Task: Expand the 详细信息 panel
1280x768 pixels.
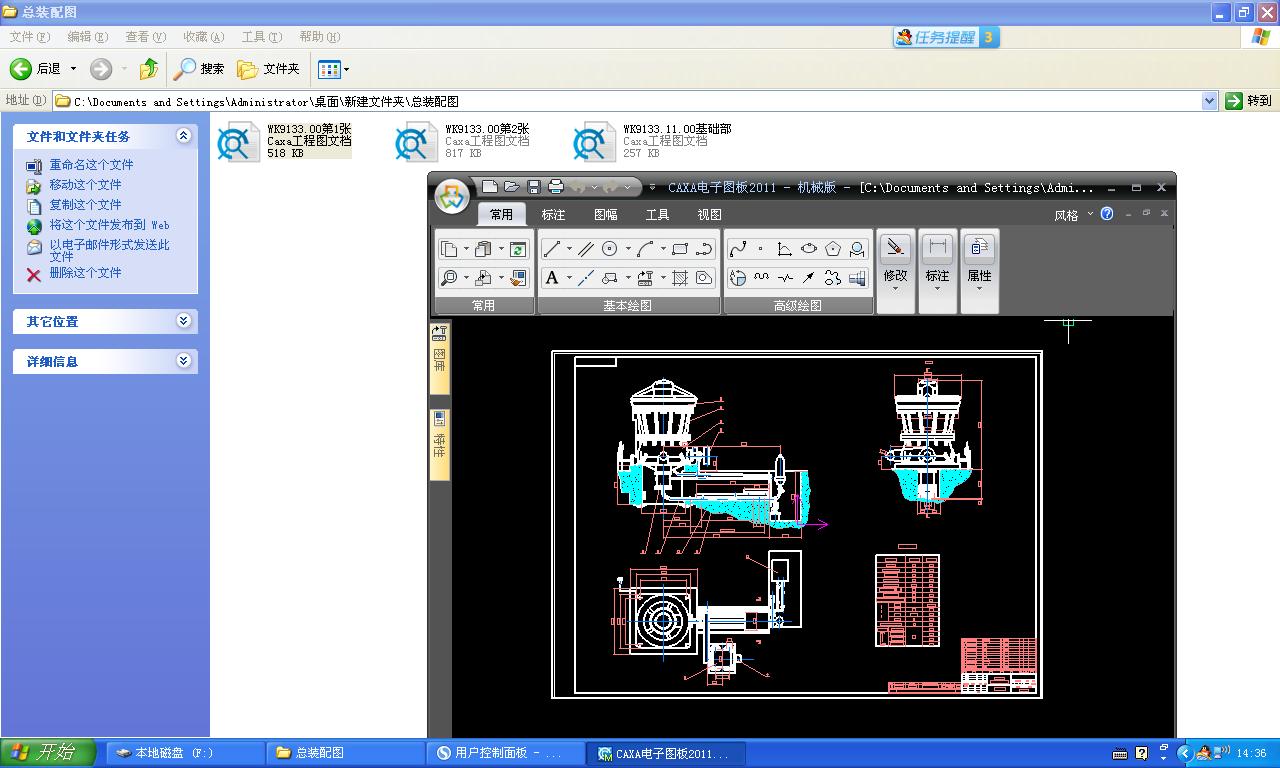Action: [x=183, y=361]
